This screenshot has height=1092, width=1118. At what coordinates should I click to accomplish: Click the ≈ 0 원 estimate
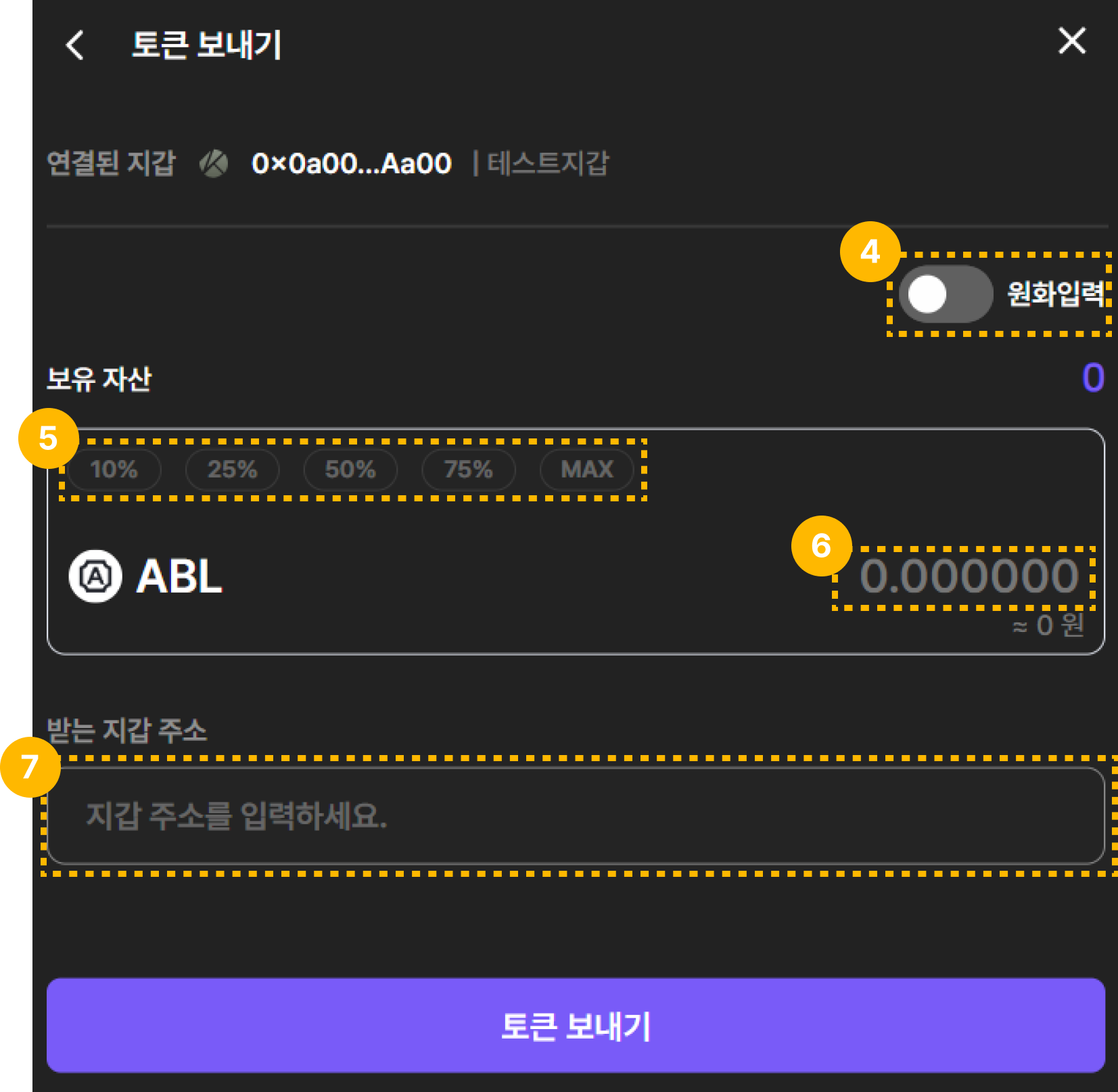pyautogui.click(x=1048, y=626)
